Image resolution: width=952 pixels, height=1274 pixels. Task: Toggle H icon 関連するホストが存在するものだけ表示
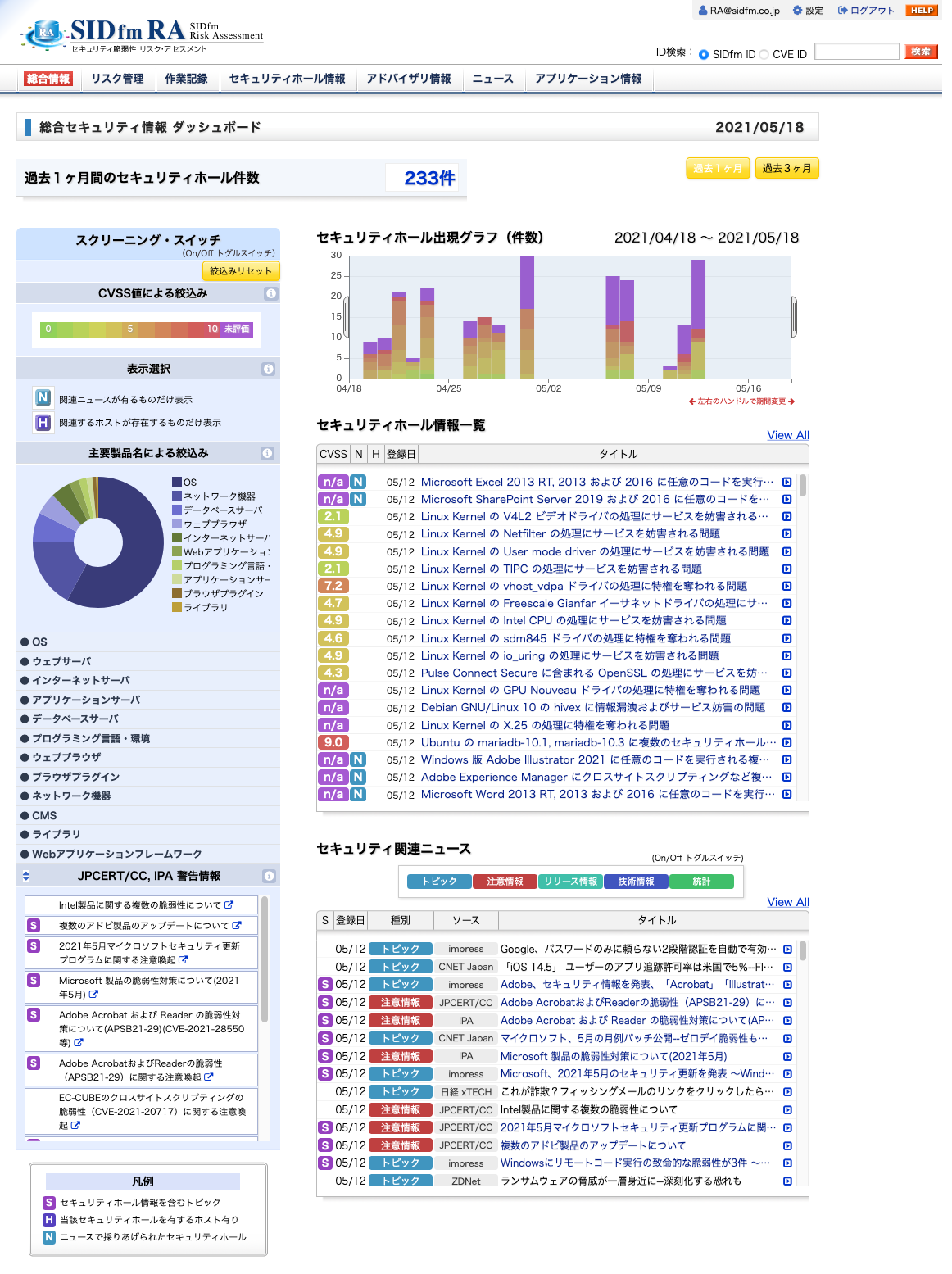coord(43,422)
